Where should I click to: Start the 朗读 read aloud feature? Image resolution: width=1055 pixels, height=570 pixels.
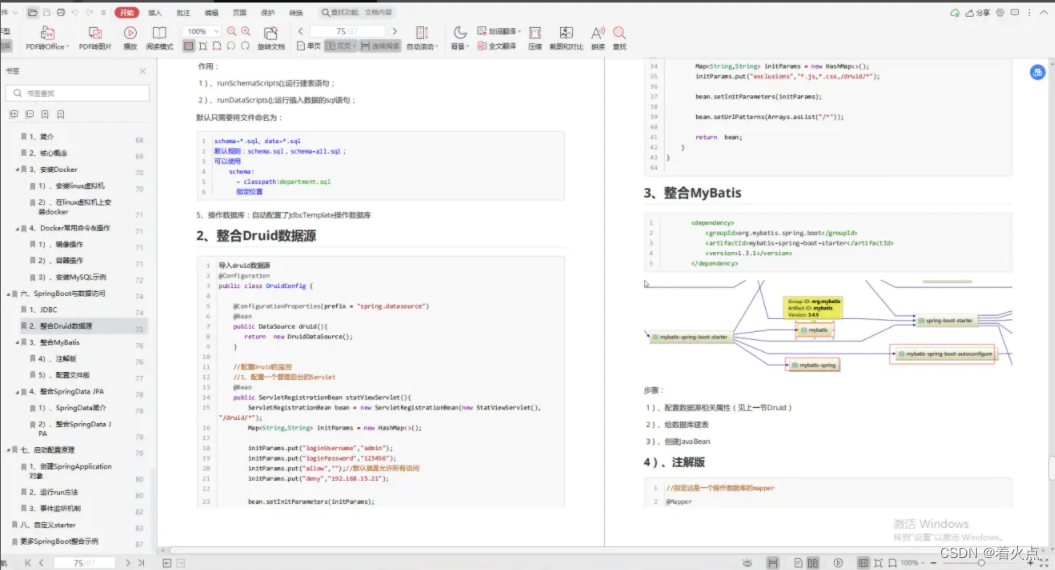pos(597,38)
